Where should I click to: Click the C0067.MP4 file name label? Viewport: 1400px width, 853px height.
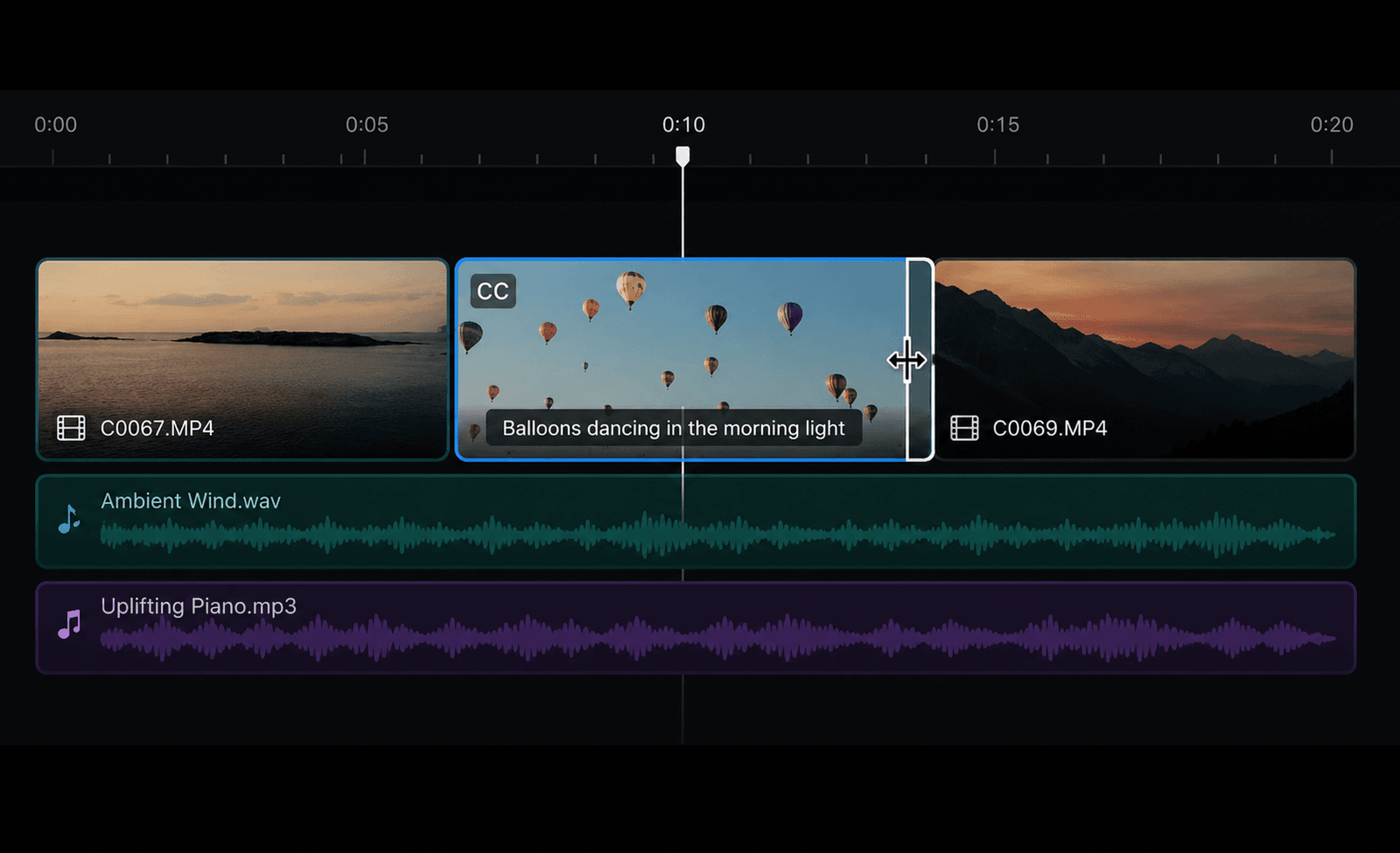coord(157,428)
